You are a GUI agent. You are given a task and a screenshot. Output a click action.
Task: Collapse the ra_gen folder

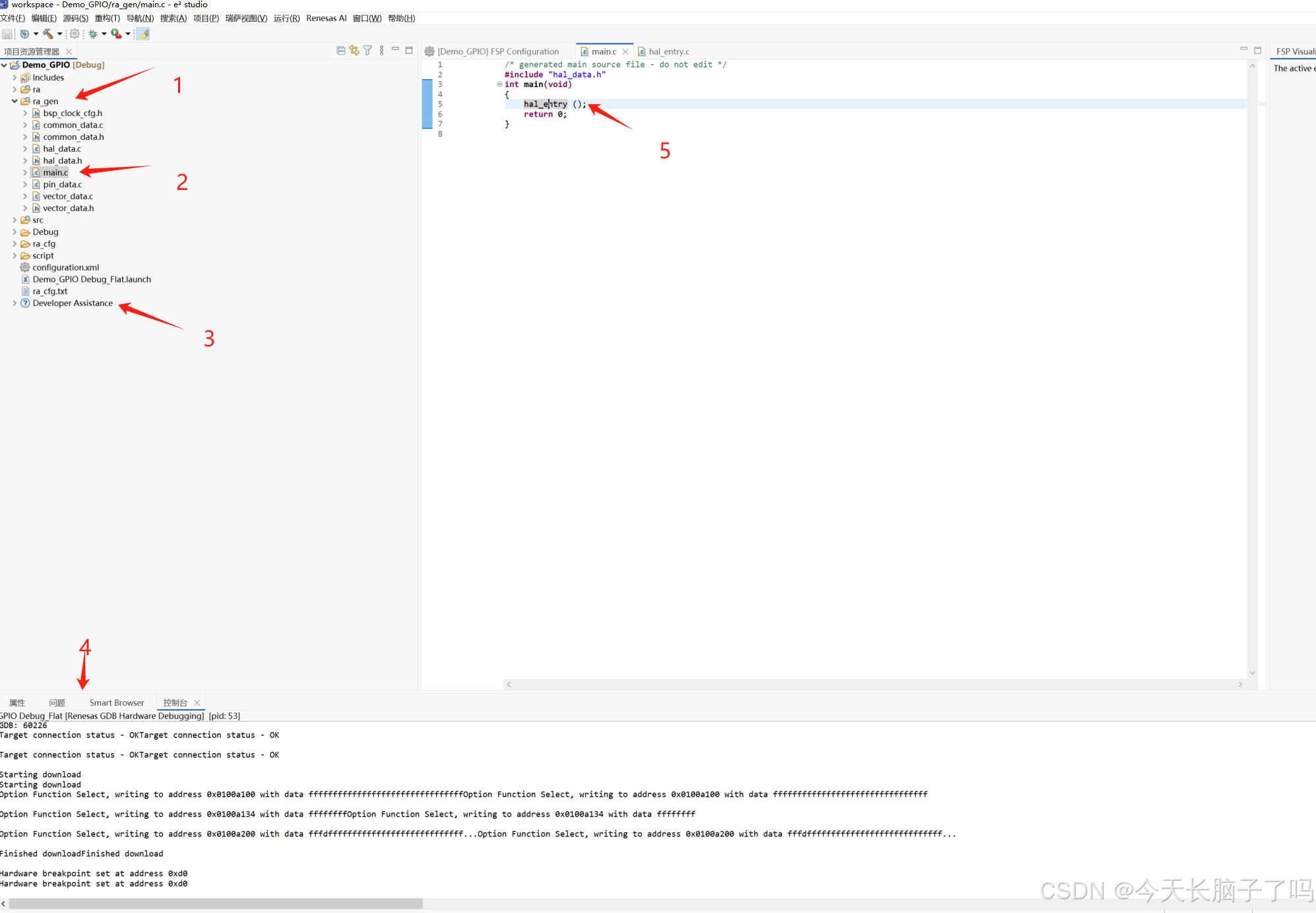pyautogui.click(x=15, y=101)
